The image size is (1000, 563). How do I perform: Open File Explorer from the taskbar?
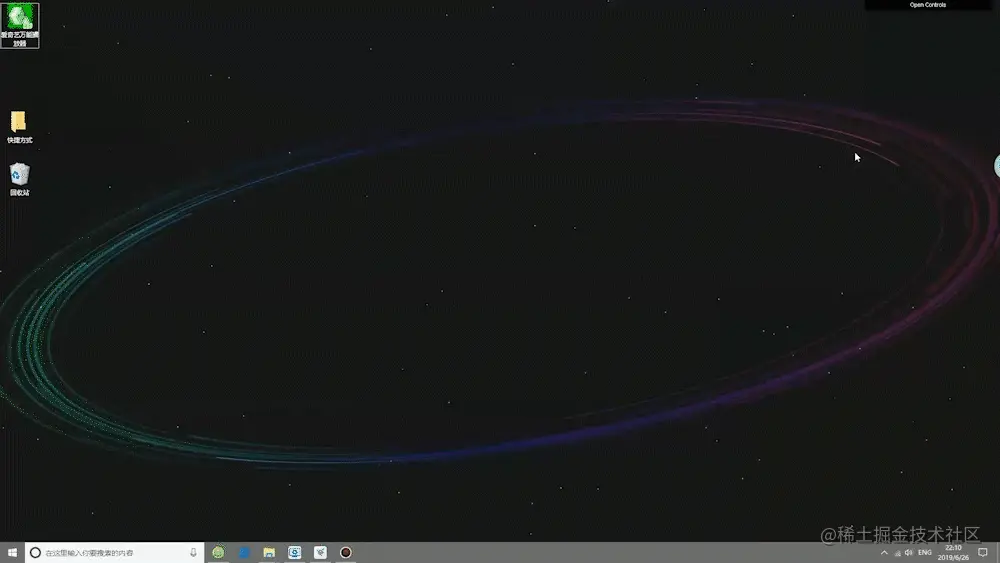(269, 552)
